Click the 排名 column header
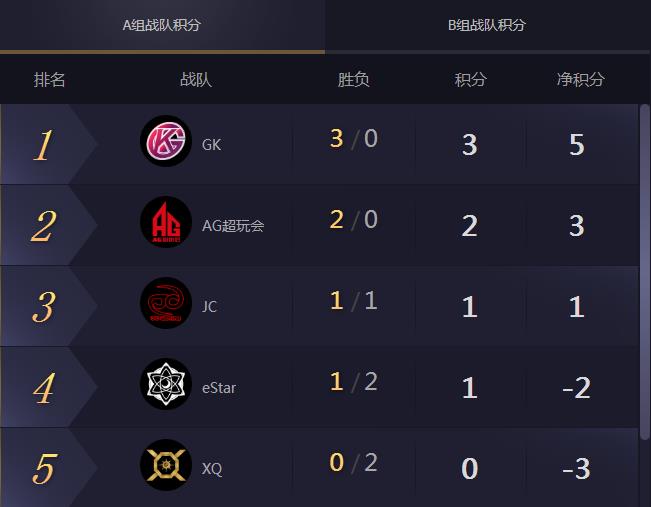The image size is (651, 507). (50, 80)
